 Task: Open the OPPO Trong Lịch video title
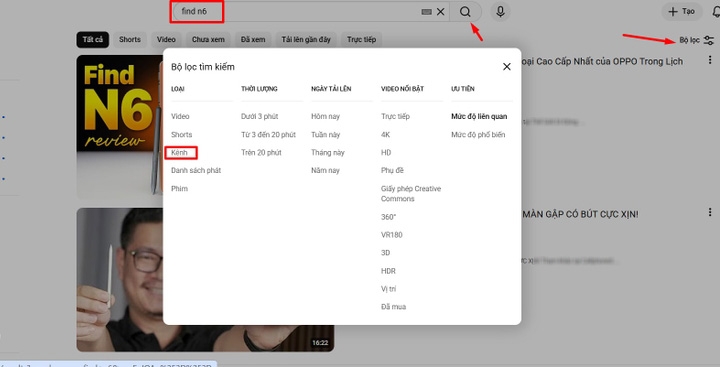click(602, 62)
